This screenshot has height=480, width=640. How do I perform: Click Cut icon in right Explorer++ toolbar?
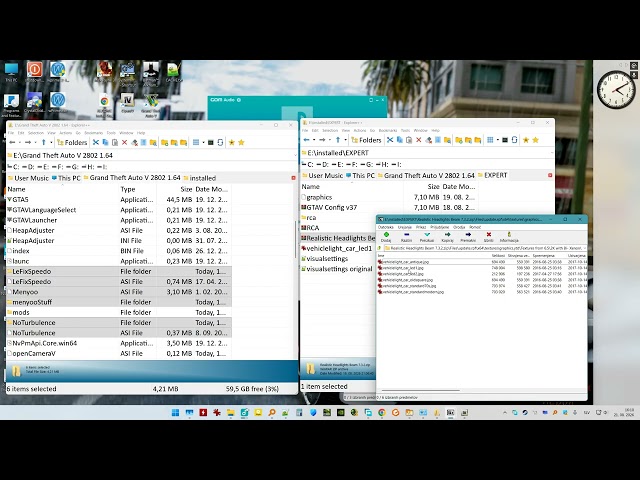click(x=390, y=140)
